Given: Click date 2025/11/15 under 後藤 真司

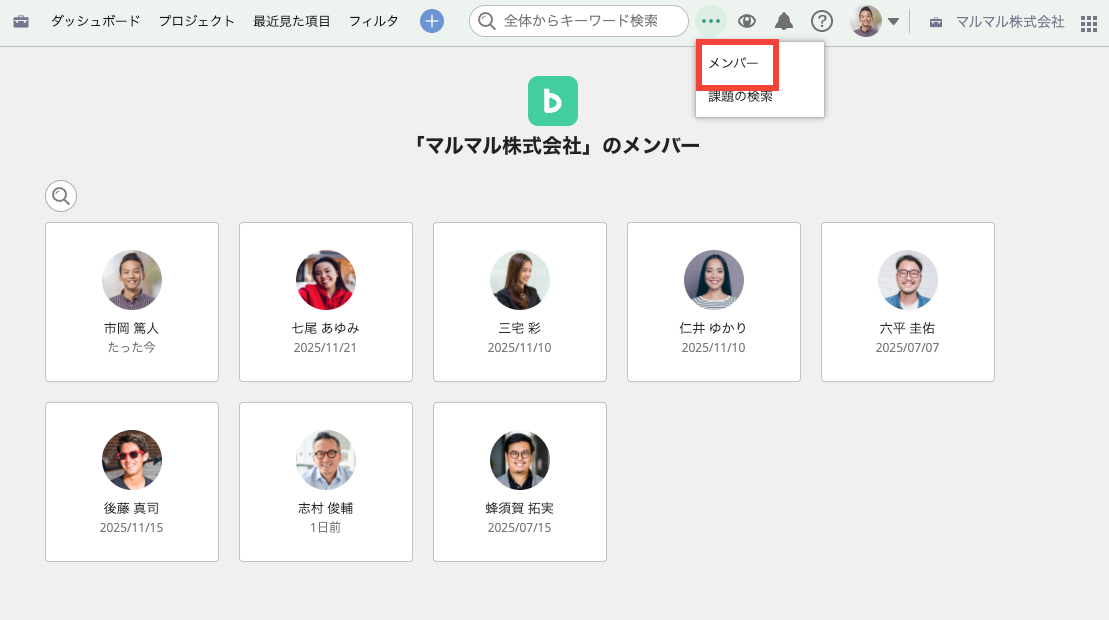Looking at the screenshot, I should (x=132, y=527).
